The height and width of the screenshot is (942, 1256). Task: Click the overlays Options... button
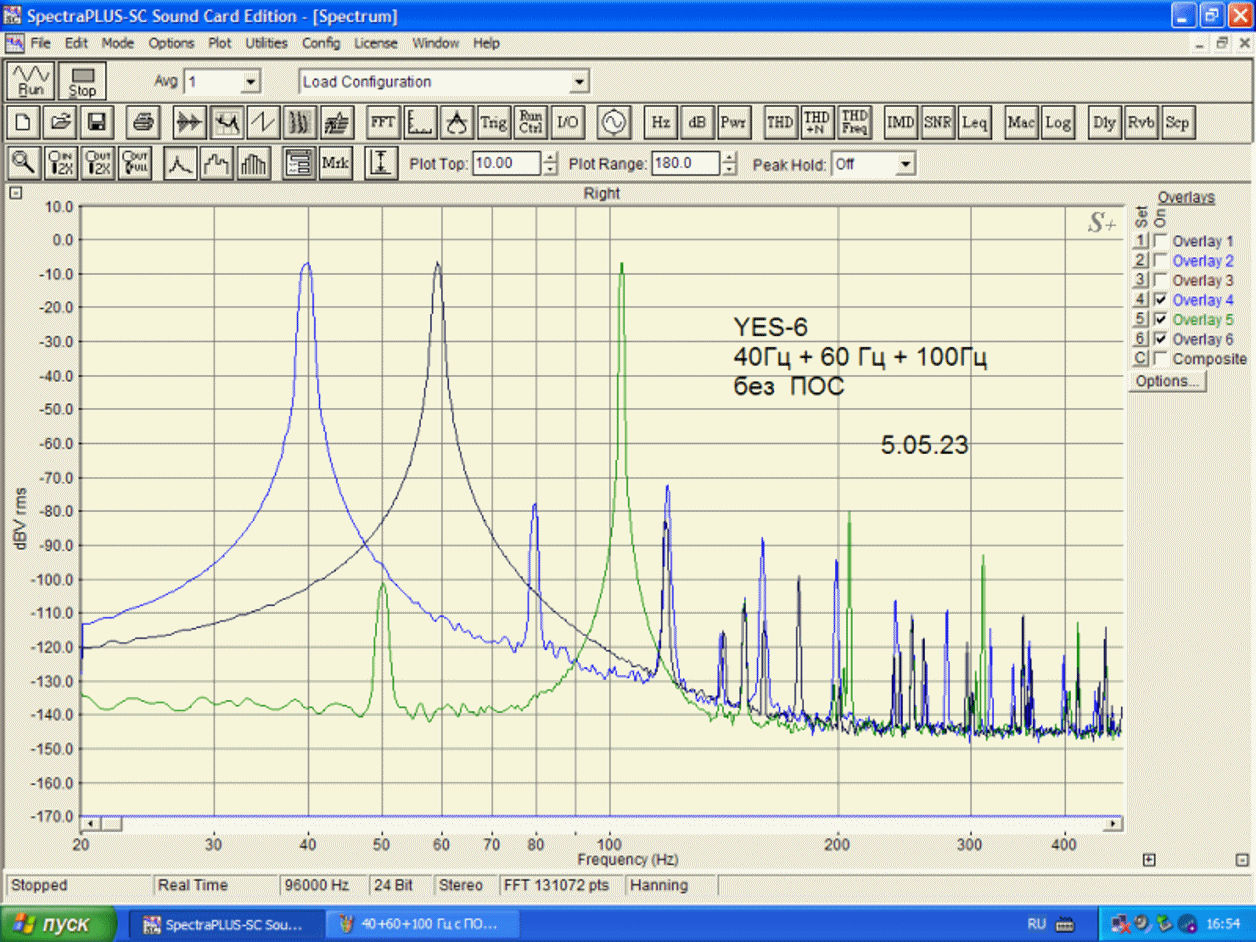[1167, 381]
